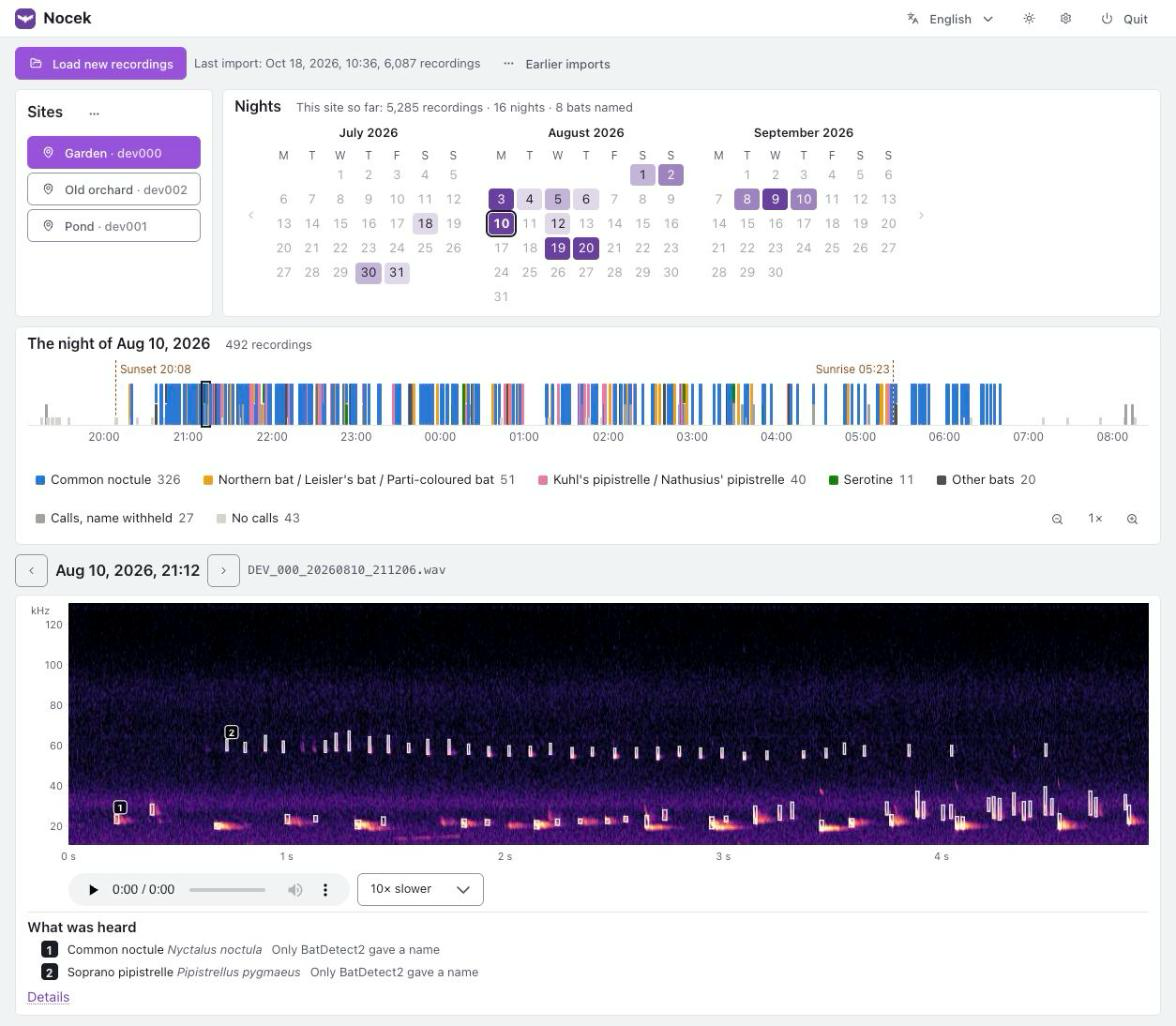Zoom in the night timeline
This screenshot has width=1176, height=1026.
point(1132,519)
